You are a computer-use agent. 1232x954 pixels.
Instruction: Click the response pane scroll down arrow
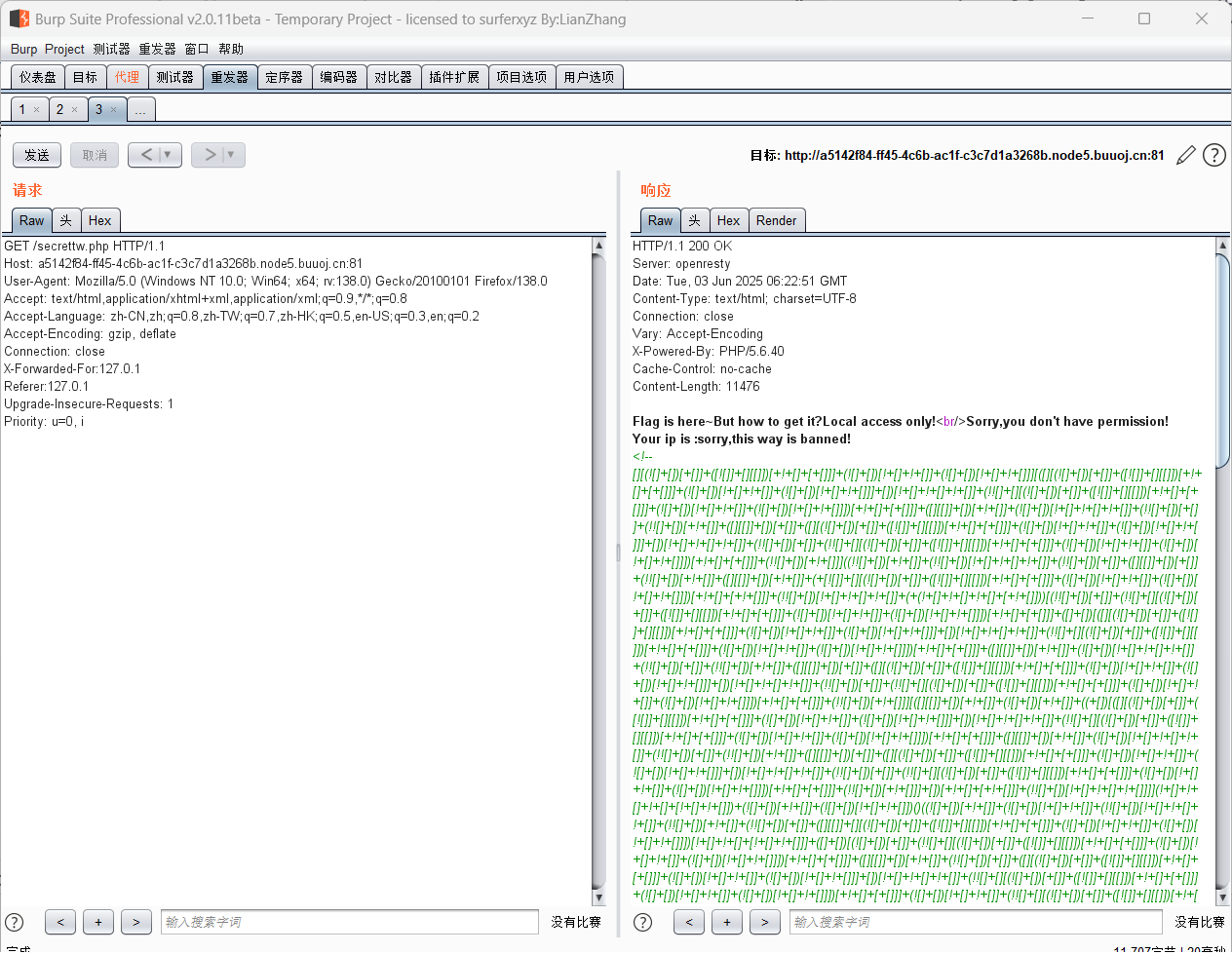pyautogui.click(x=1223, y=897)
